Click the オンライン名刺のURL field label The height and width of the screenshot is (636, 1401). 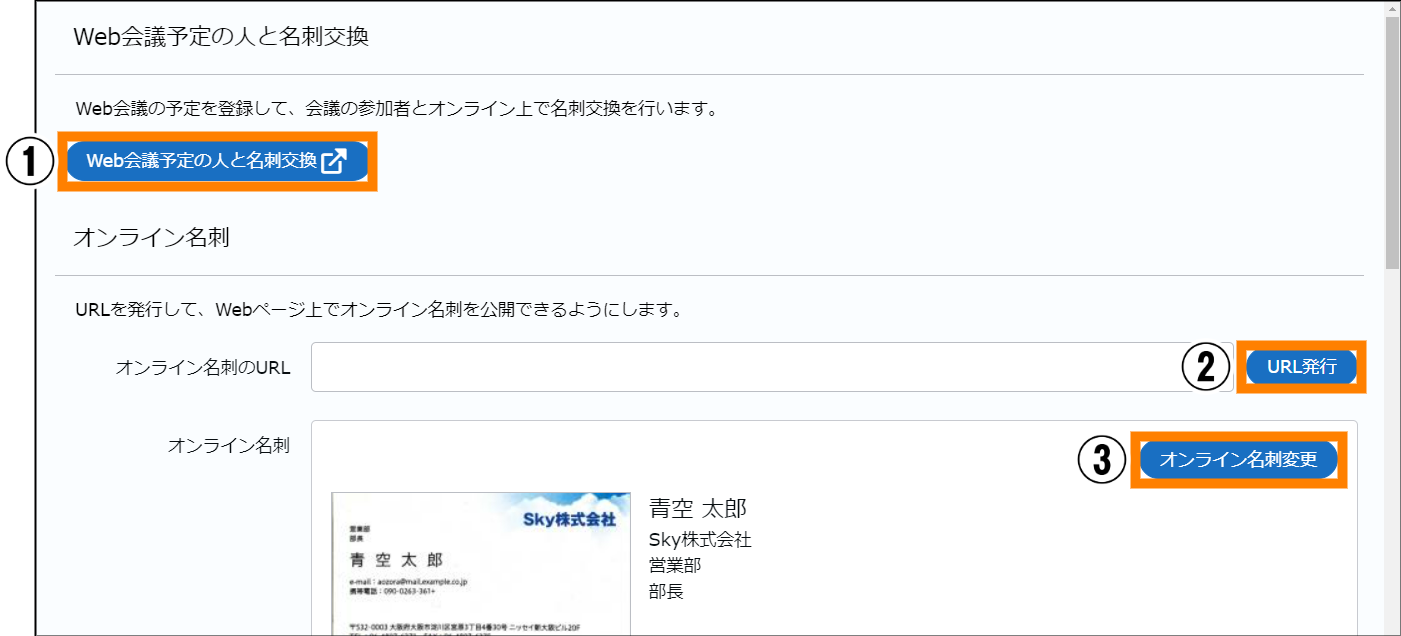(x=203, y=368)
